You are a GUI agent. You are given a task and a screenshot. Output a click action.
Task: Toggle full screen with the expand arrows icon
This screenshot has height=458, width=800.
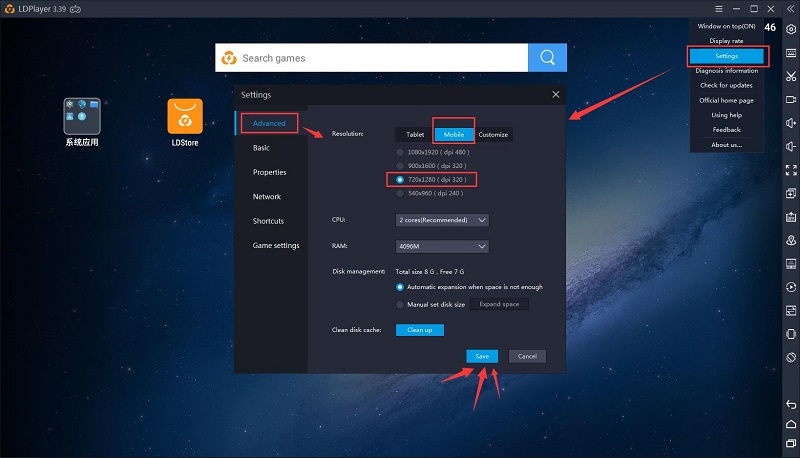click(791, 170)
